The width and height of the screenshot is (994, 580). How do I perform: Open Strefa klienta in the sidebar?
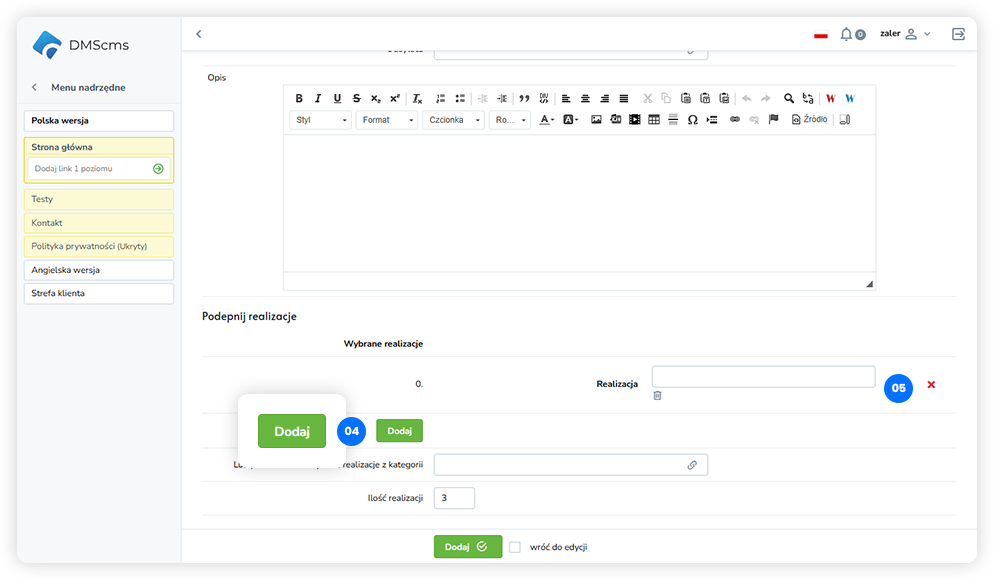98,293
